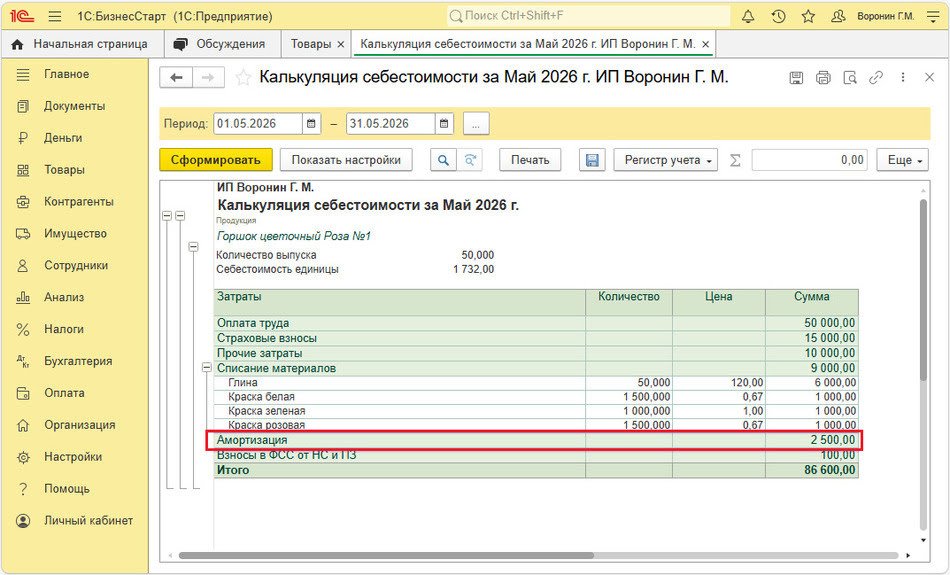Collapse outermost report grouping level
Image resolution: width=950 pixels, height=575 pixels.
167,216
